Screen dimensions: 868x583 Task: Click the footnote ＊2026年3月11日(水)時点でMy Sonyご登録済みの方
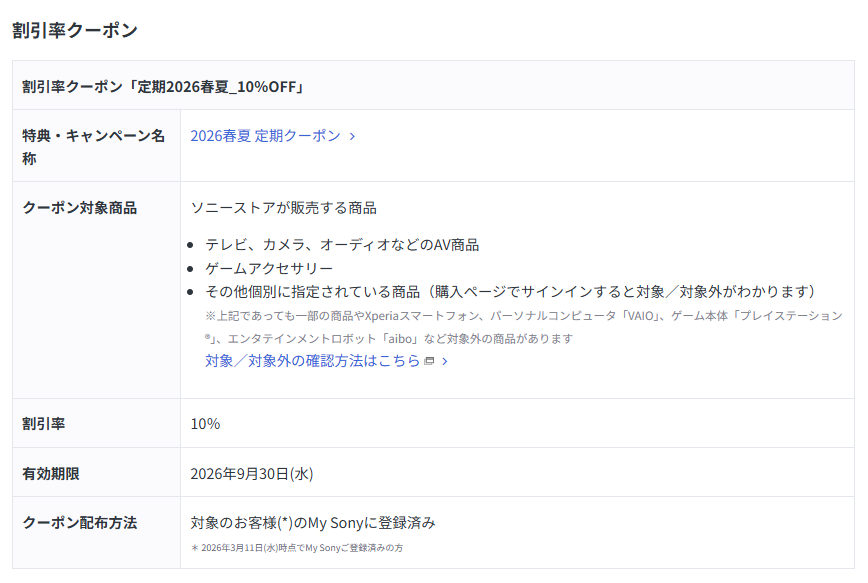[x=297, y=548]
